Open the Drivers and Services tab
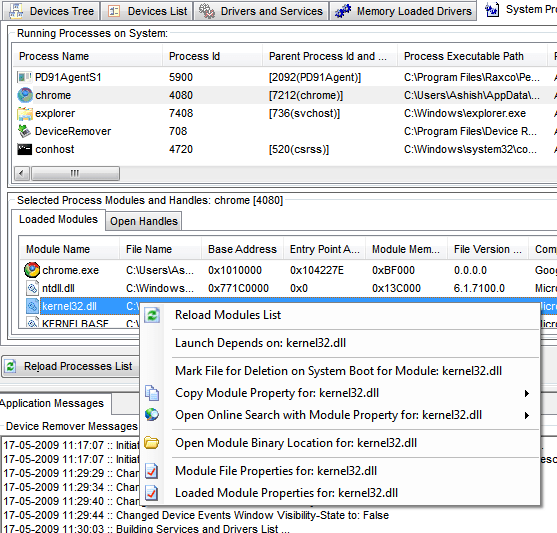The image size is (557, 533). tap(261, 11)
